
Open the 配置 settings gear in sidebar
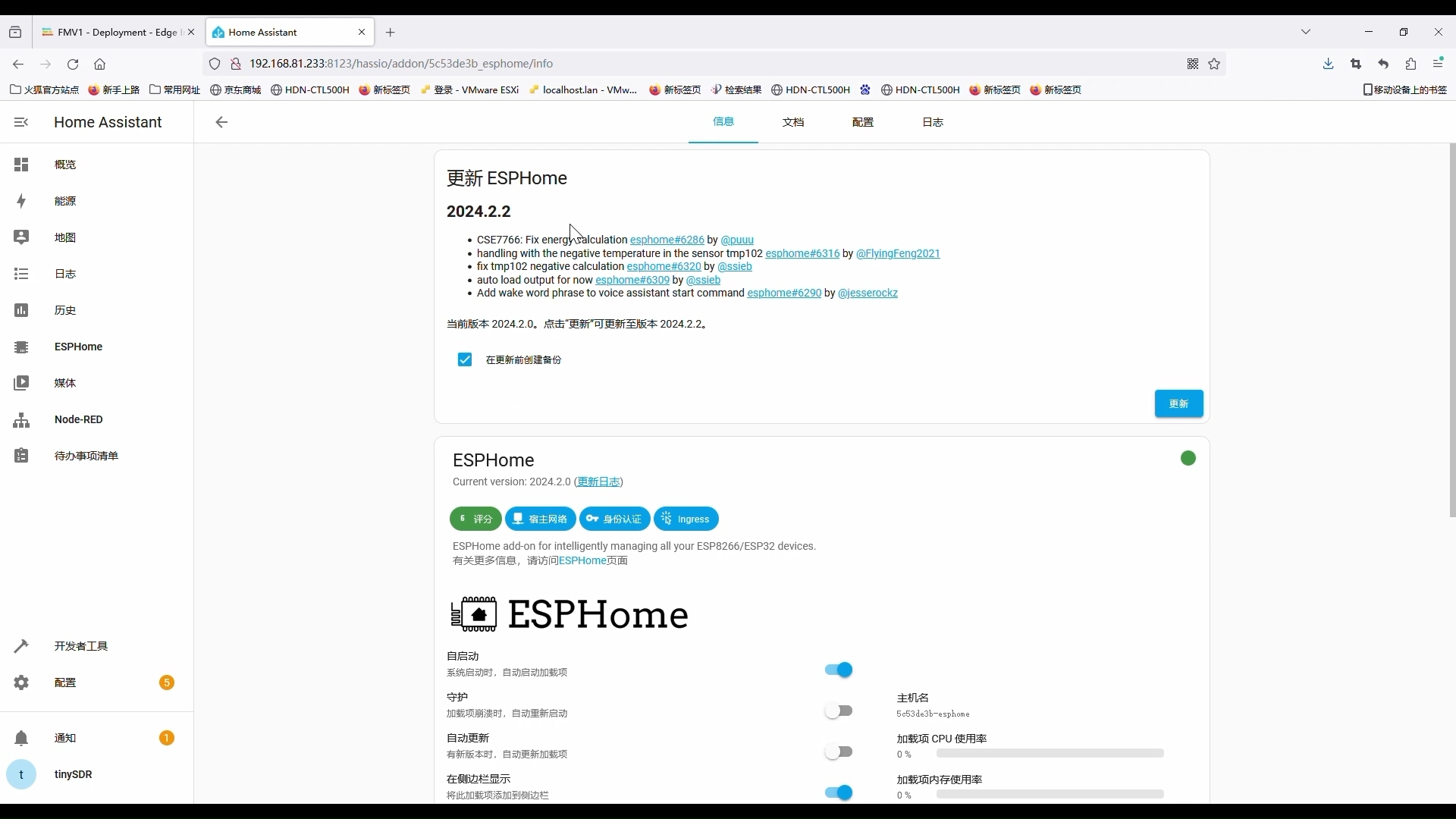[x=21, y=682]
